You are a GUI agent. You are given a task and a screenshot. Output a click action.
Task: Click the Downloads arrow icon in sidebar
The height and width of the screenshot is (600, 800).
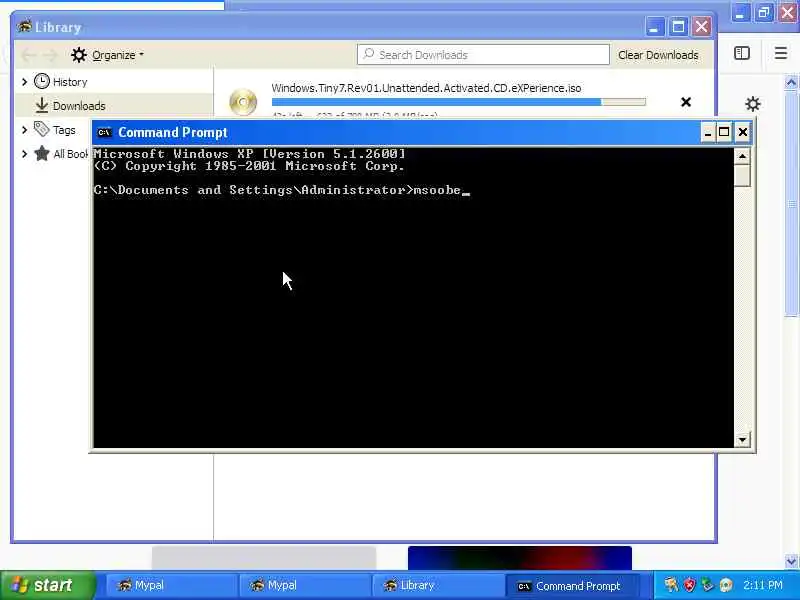(x=42, y=105)
